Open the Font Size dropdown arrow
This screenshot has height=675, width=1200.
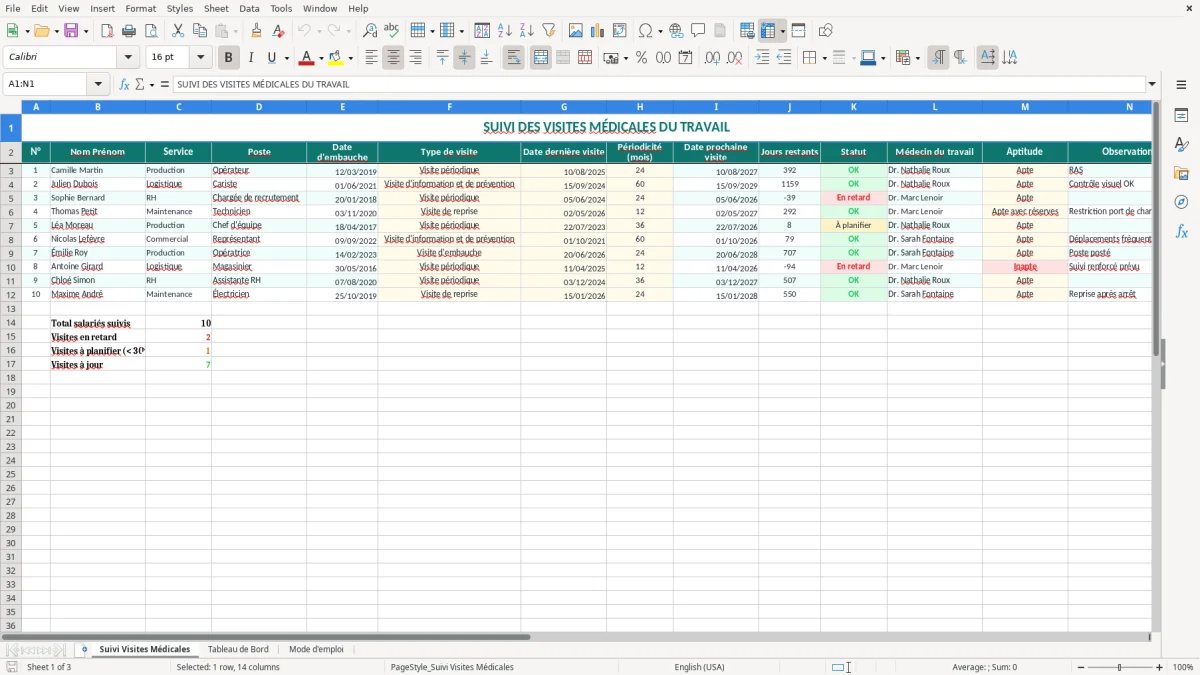pos(201,58)
